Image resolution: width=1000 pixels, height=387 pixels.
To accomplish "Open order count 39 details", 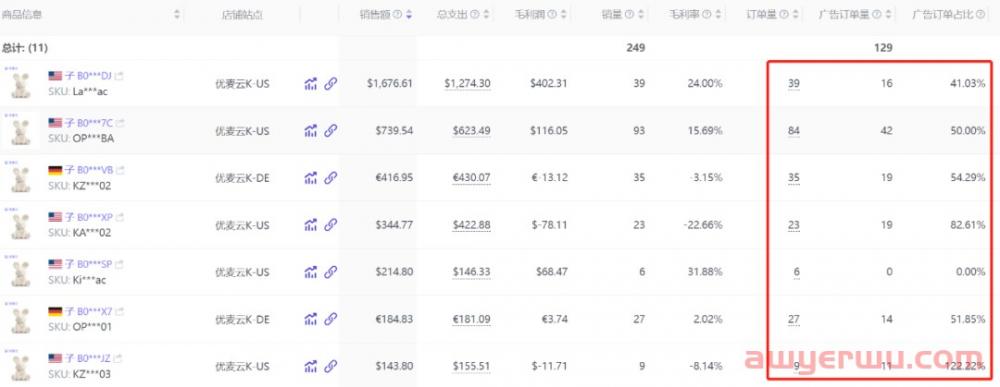I will pyautogui.click(x=793, y=84).
